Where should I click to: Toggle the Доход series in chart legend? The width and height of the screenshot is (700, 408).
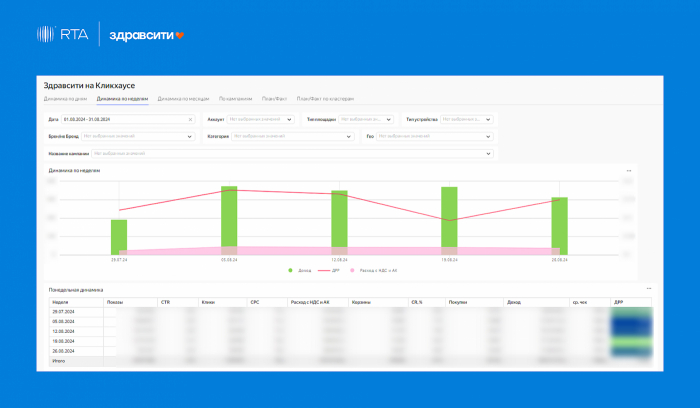click(x=300, y=271)
